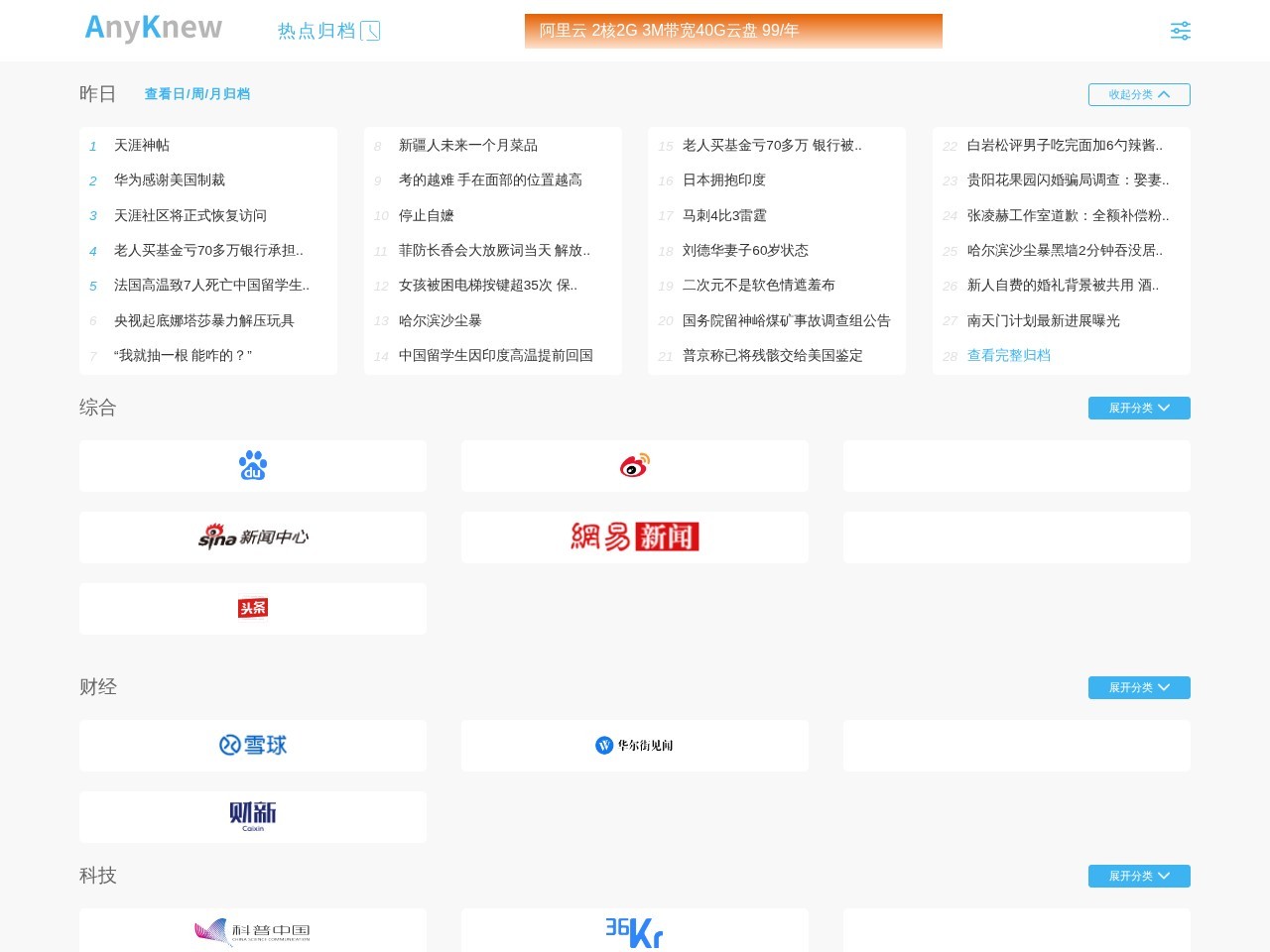Click the 阿里云 2核2G banner ad

click(733, 31)
